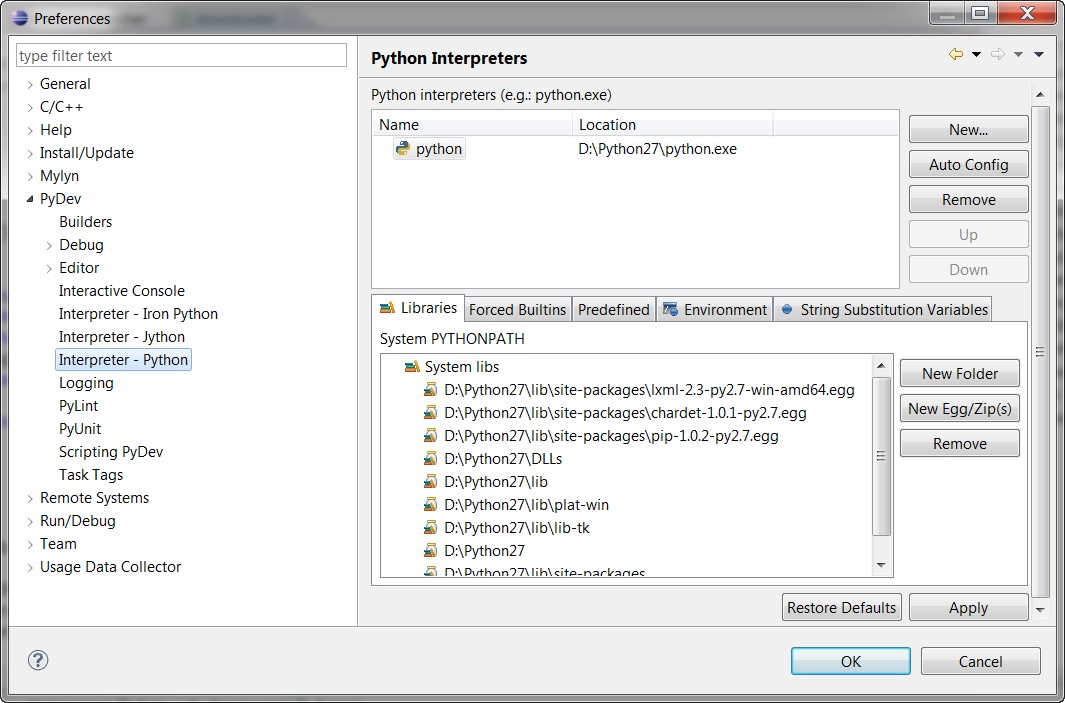Screen dimensions: 1065x703
Task: Click the back navigation arrow icon
Action: click(956, 55)
